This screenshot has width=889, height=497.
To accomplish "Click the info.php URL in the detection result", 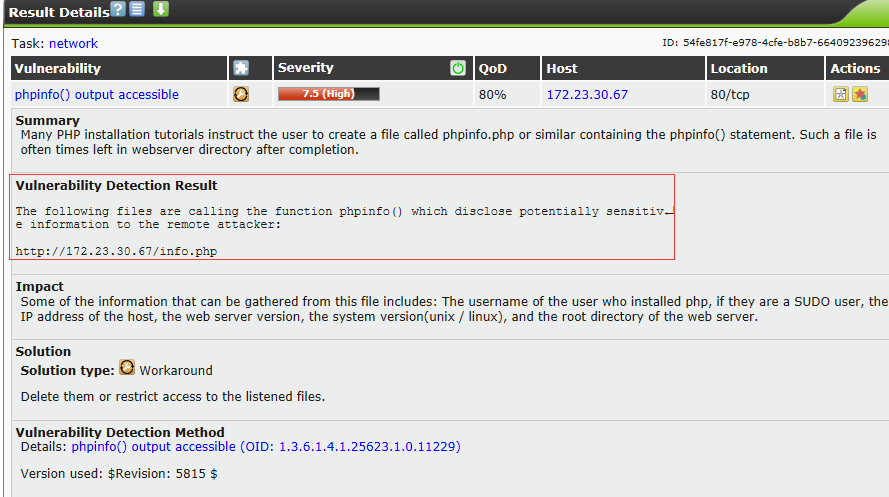I will click(x=116, y=251).
